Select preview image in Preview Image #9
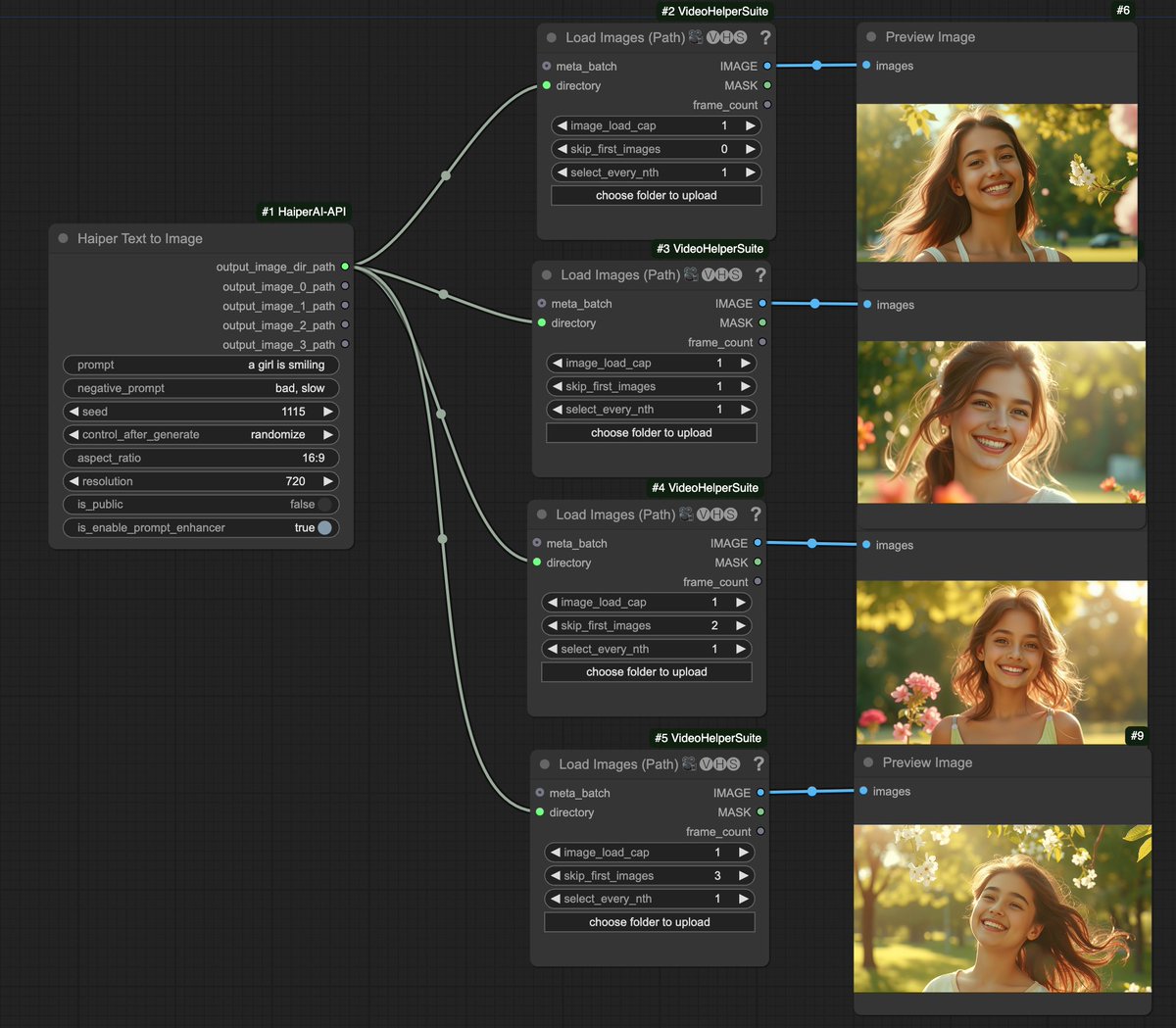Screen dimensions: 1176x1028 (1003, 907)
